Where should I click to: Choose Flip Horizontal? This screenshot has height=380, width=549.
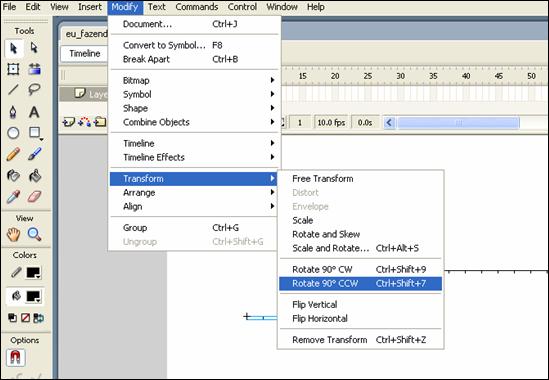click(x=361, y=319)
